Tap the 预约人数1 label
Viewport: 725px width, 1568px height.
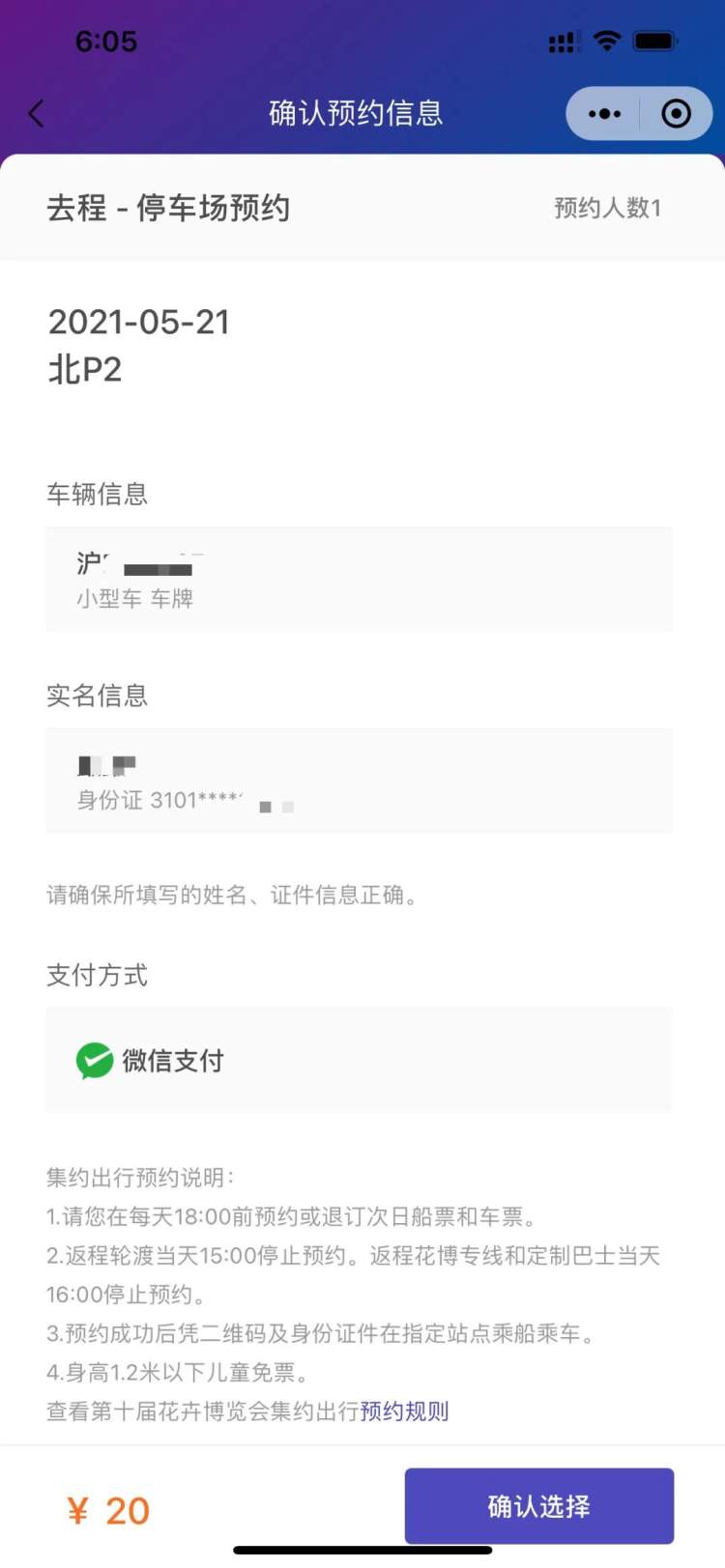(x=607, y=208)
